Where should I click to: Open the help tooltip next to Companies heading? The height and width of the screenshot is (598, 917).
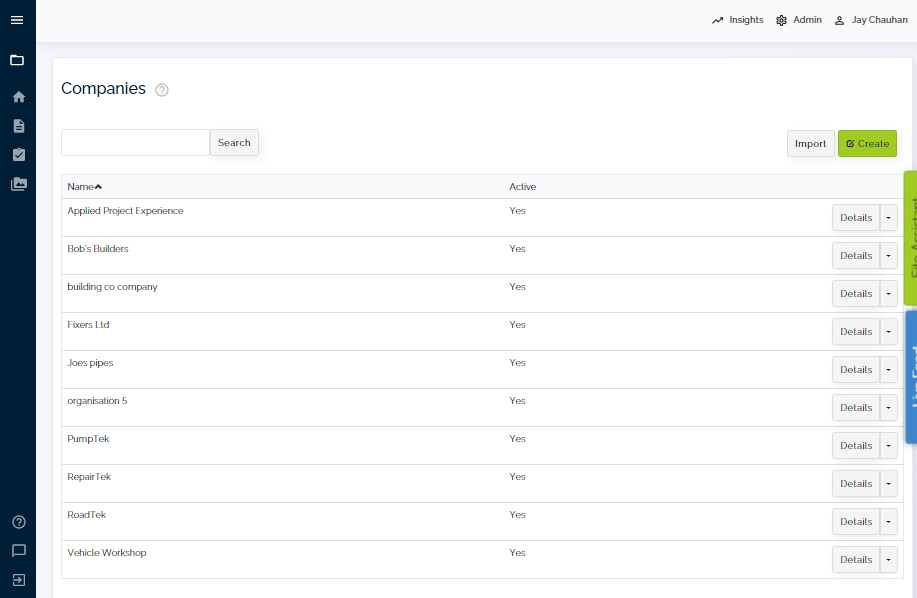point(161,90)
